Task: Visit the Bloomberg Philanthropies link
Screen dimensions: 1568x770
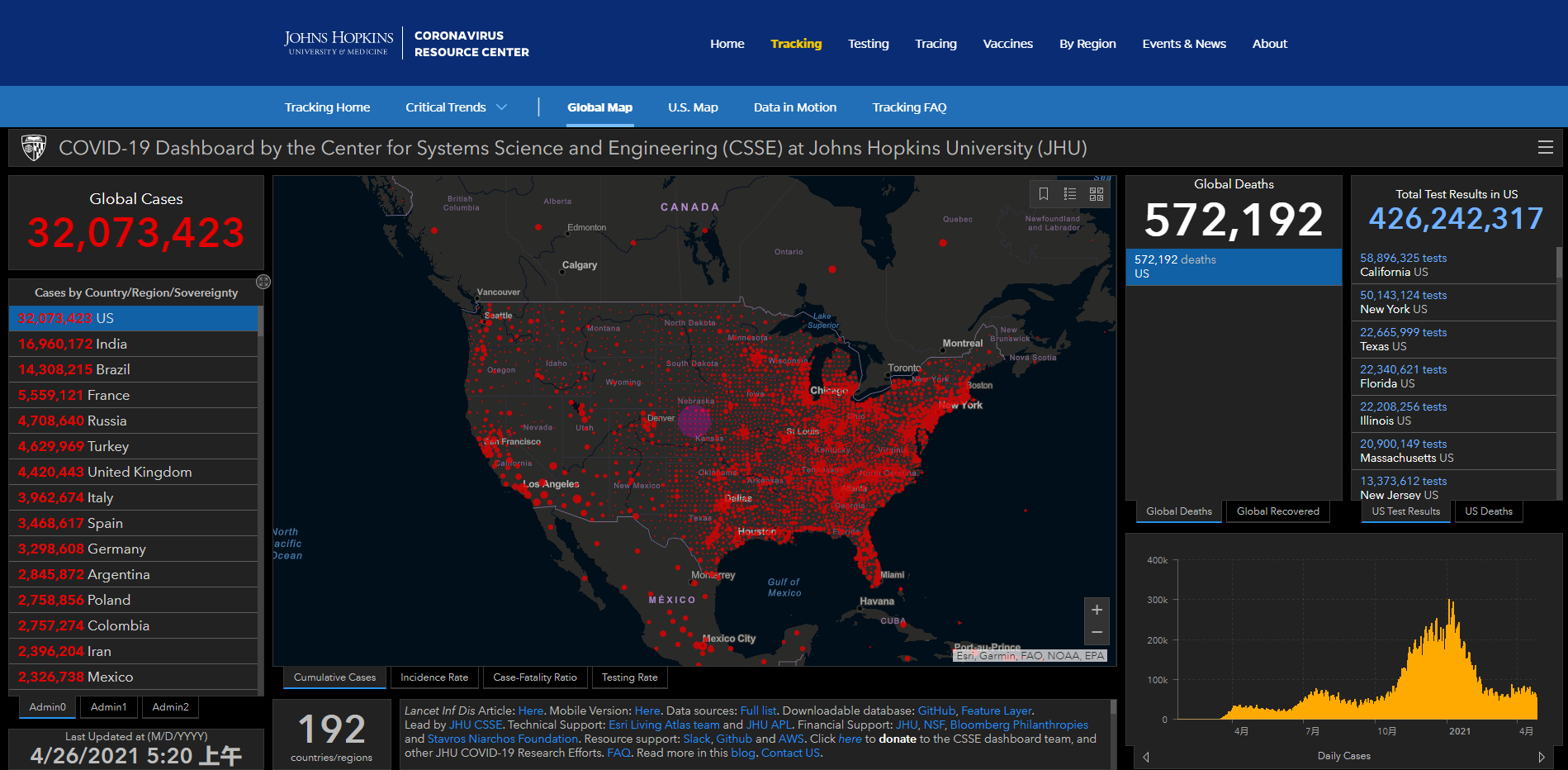Action: pos(1019,725)
